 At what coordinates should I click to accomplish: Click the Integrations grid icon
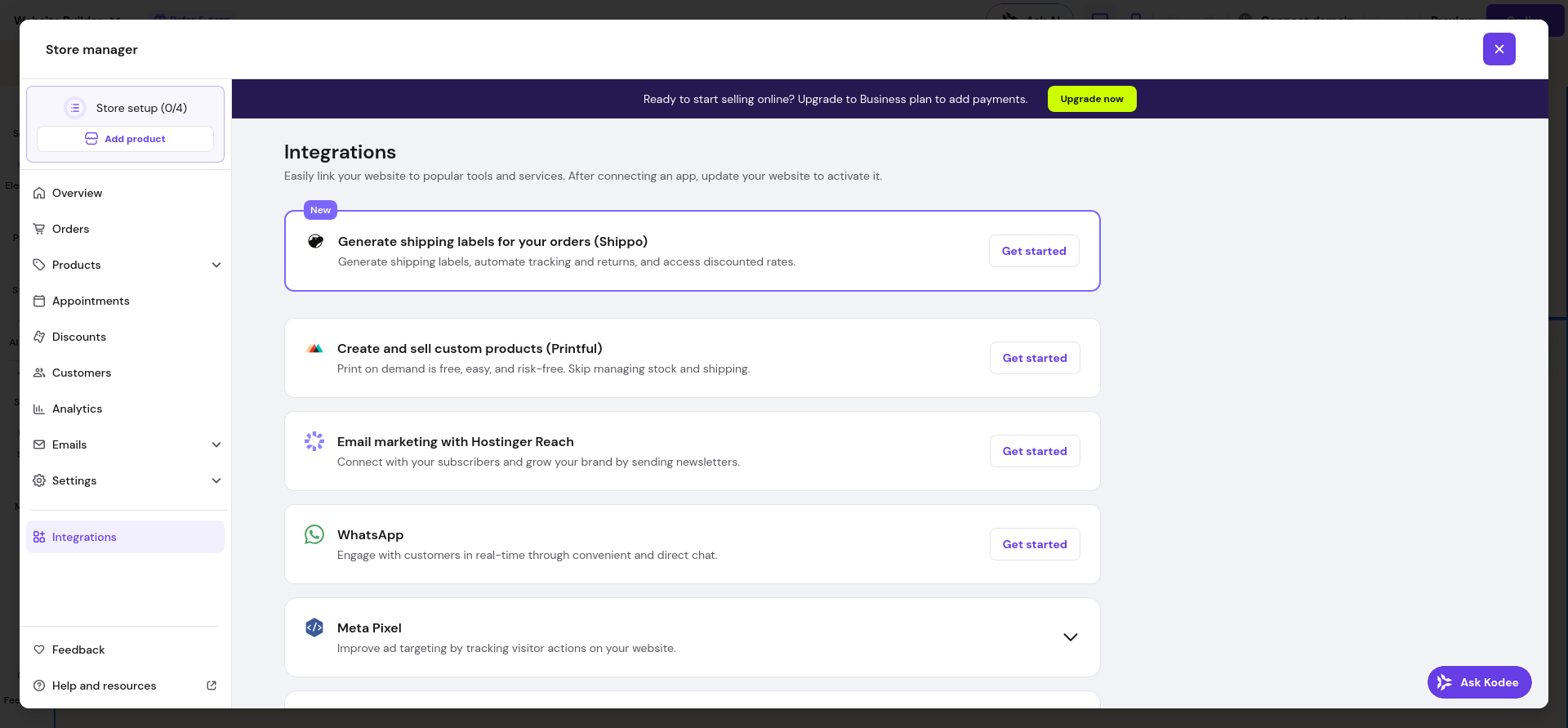[39, 537]
